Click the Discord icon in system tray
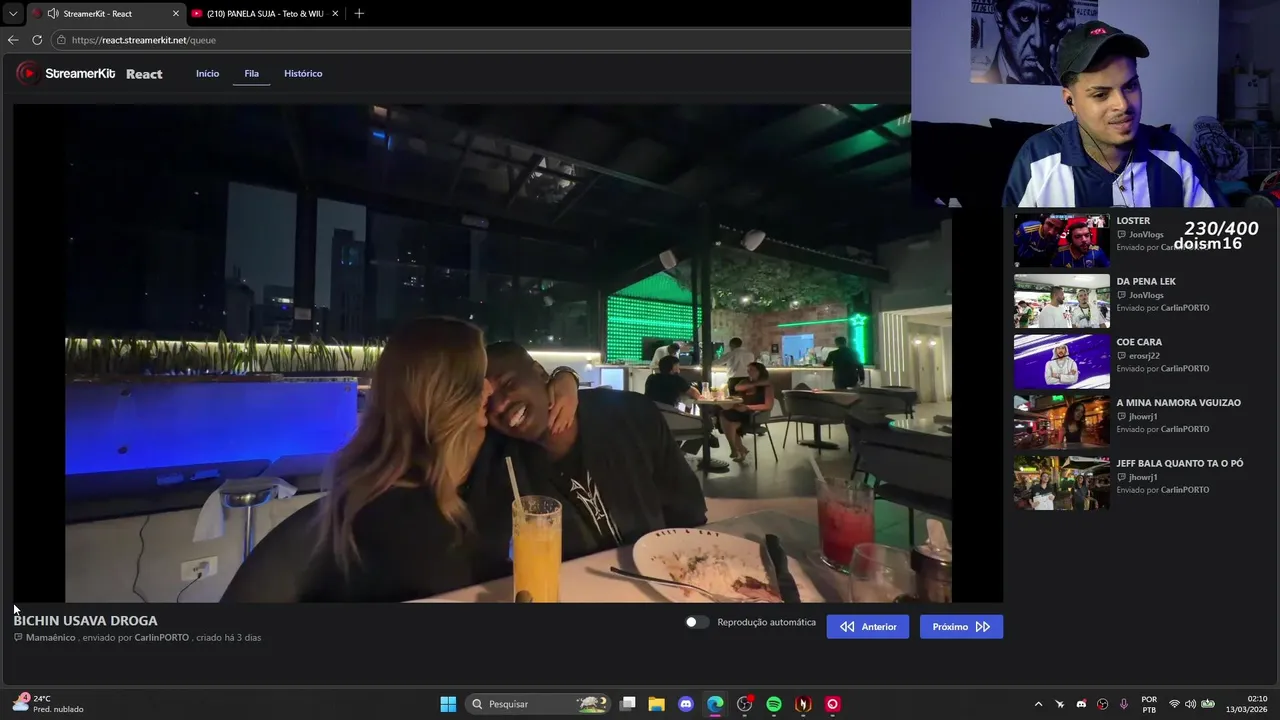 pyautogui.click(x=1081, y=704)
